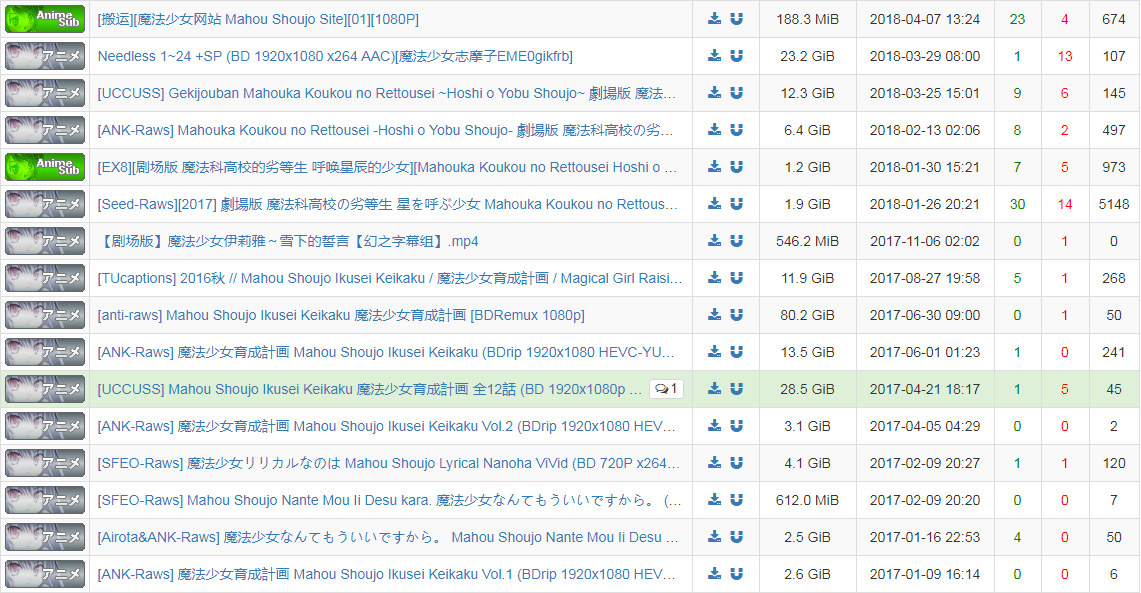Download torrent for Lyrical Nanoha ViVid row
The image size is (1141, 593).
pyautogui.click(x=715, y=463)
